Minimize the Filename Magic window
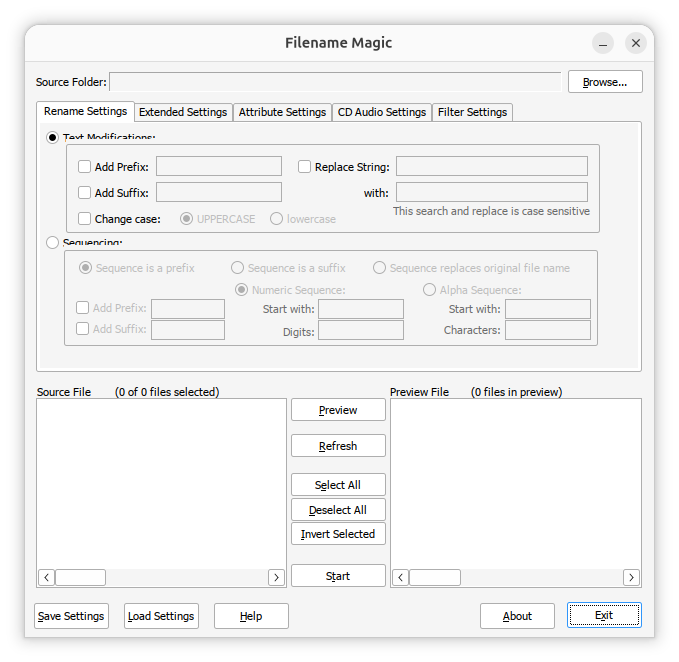Viewport: 679px width, 662px height. pos(603,43)
